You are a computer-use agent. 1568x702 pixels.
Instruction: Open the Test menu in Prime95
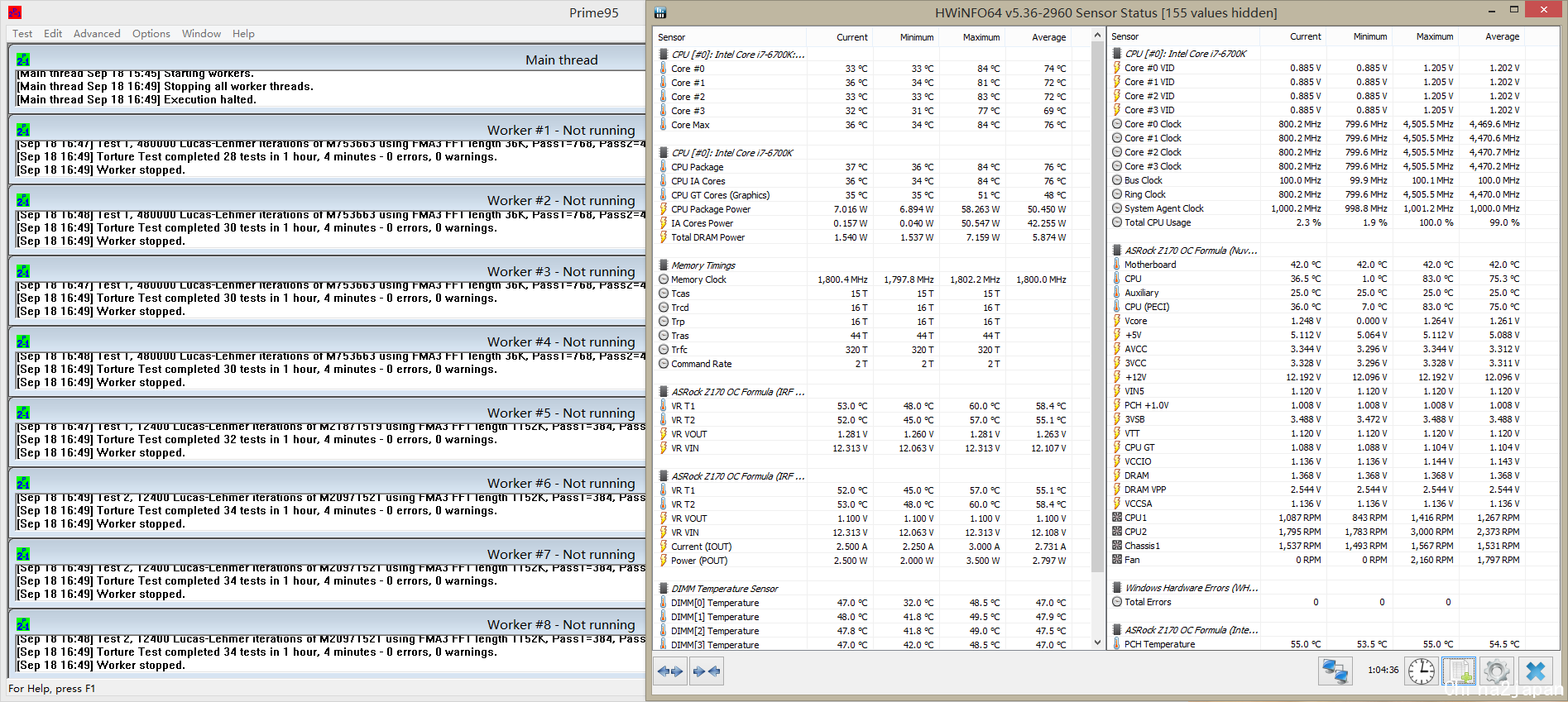[22, 34]
